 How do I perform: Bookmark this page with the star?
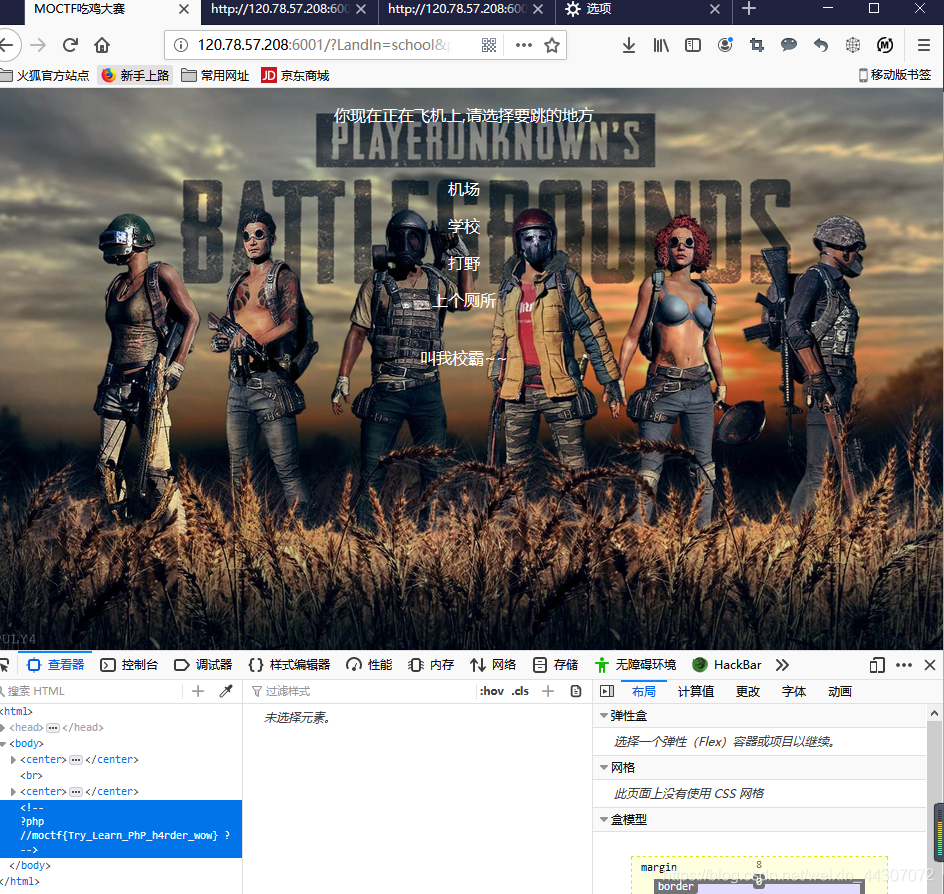click(551, 45)
